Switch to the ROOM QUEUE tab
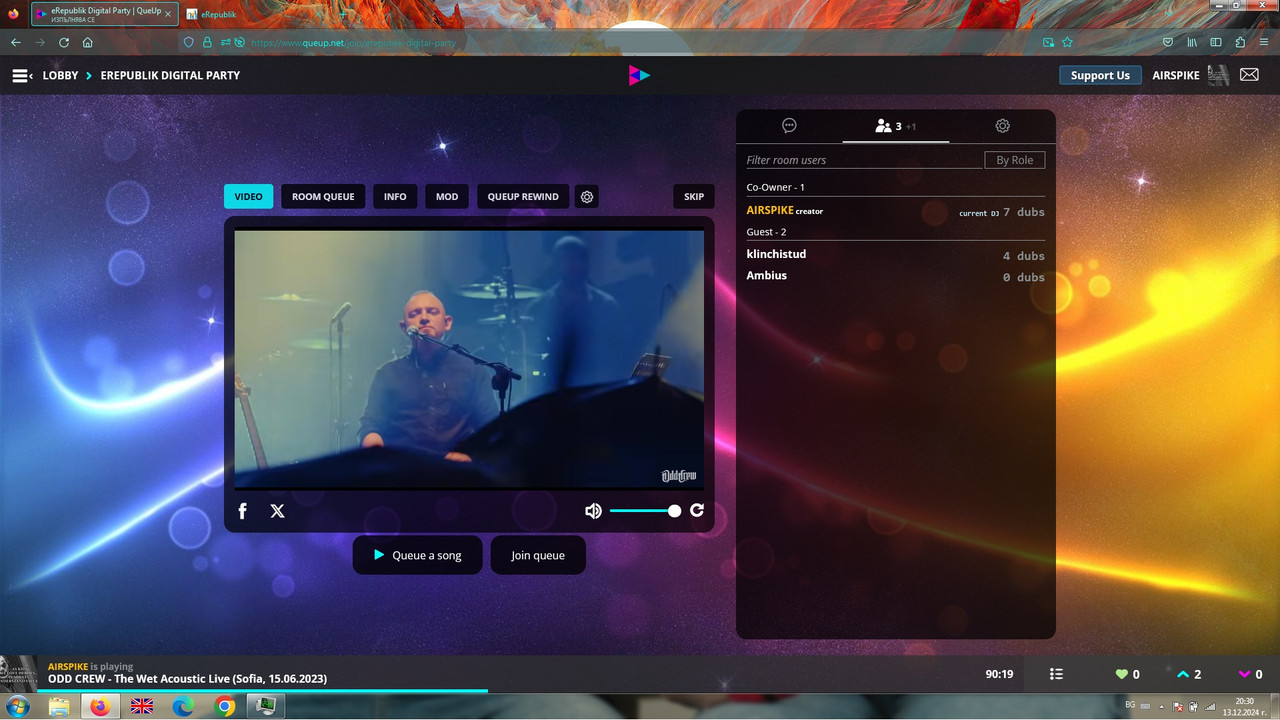Image resolution: width=1280 pixels, height=720 pixels. pos(323,197)
